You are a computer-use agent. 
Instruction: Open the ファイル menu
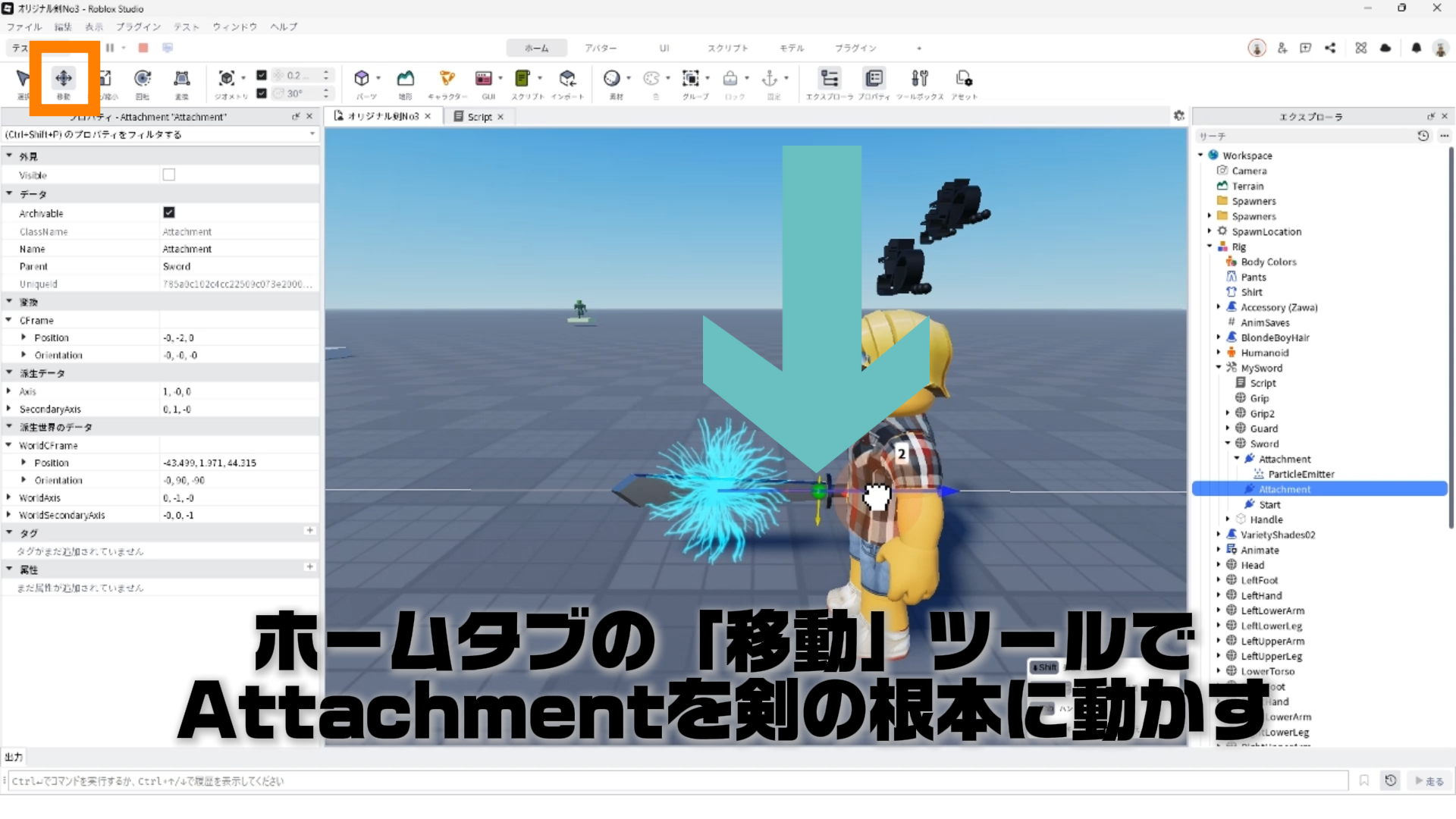pyautogui.click(x=24, y=27)
